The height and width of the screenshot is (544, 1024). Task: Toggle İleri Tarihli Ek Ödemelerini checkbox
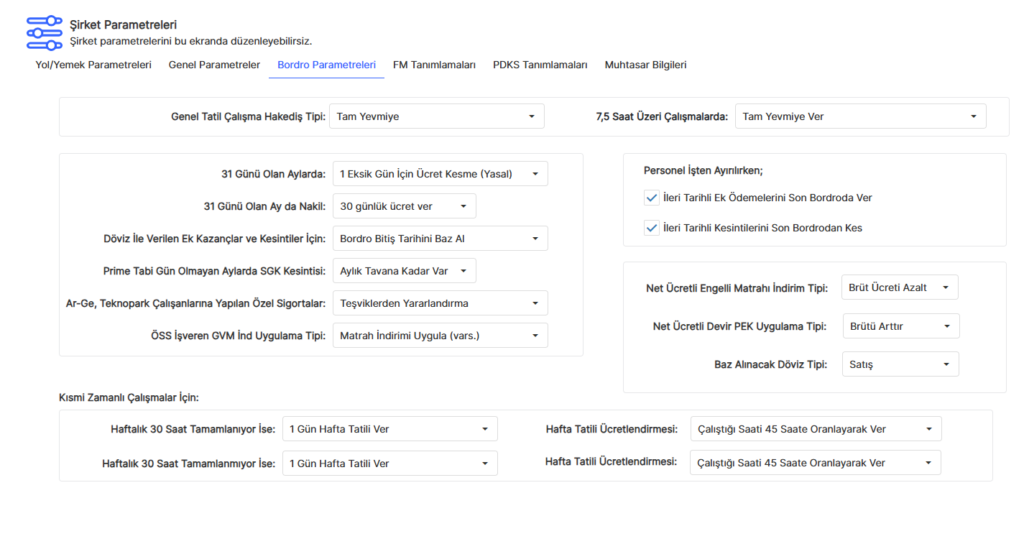[x=652, y=198]
